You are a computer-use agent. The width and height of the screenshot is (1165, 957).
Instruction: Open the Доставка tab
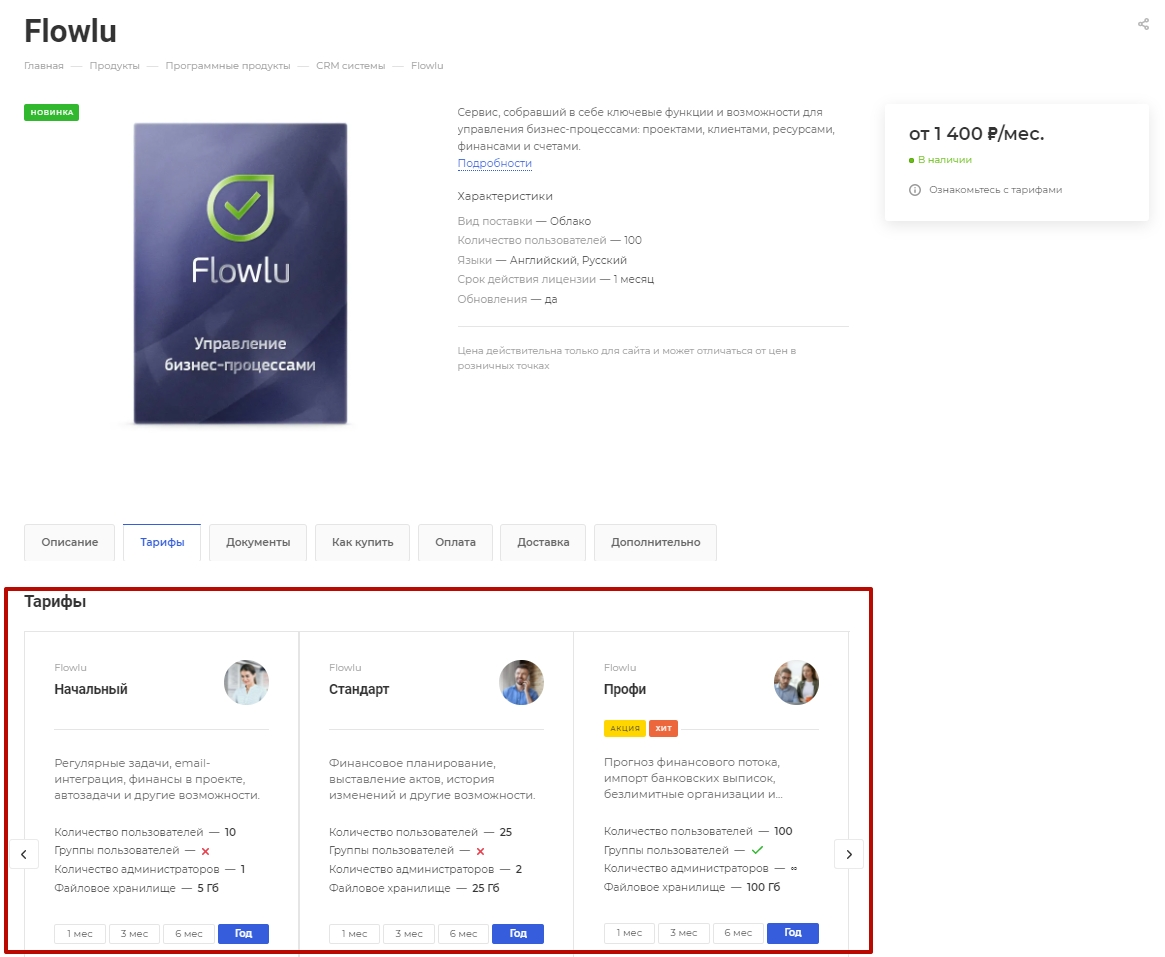coord(543,542)
